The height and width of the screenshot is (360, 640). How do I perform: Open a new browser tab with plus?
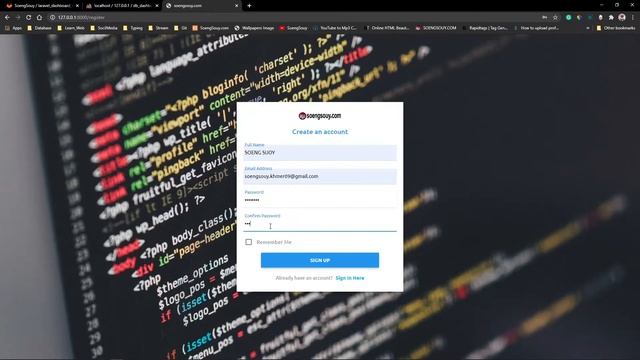(249, 6)
